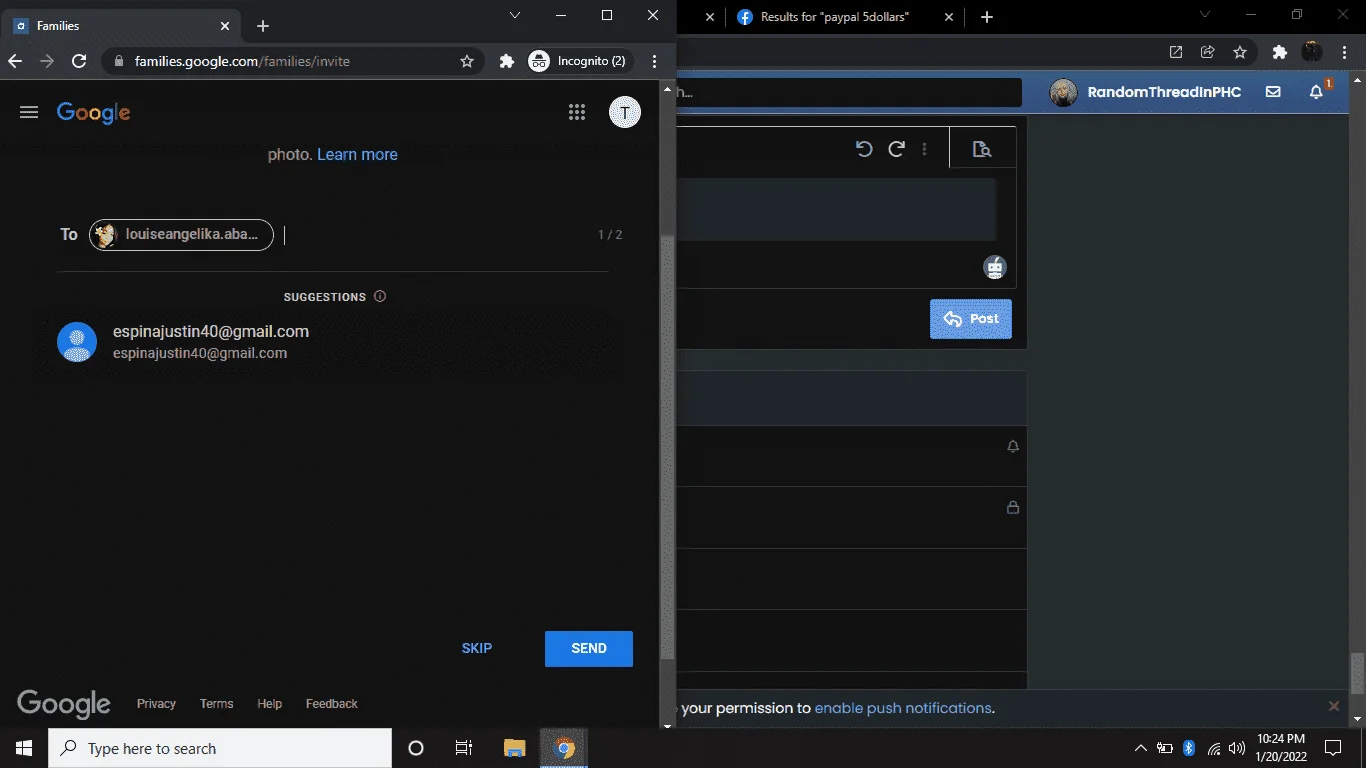1366x768 pixels.
Task: Open extensions puzzle icon in Families window
Action: [507, 61]
